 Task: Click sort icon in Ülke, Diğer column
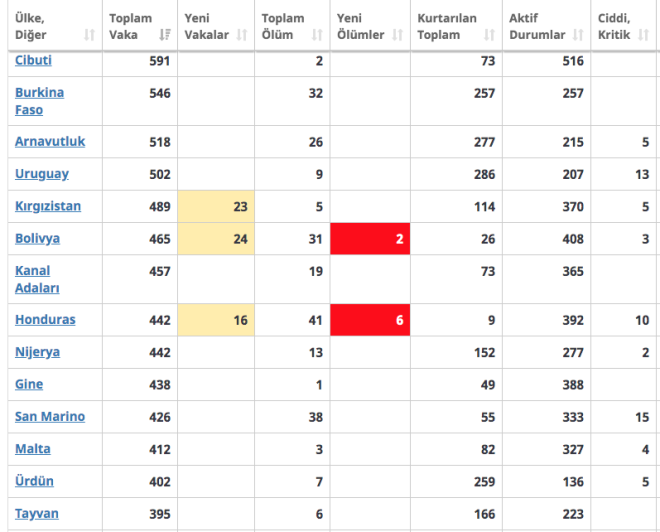coord(90,36)
